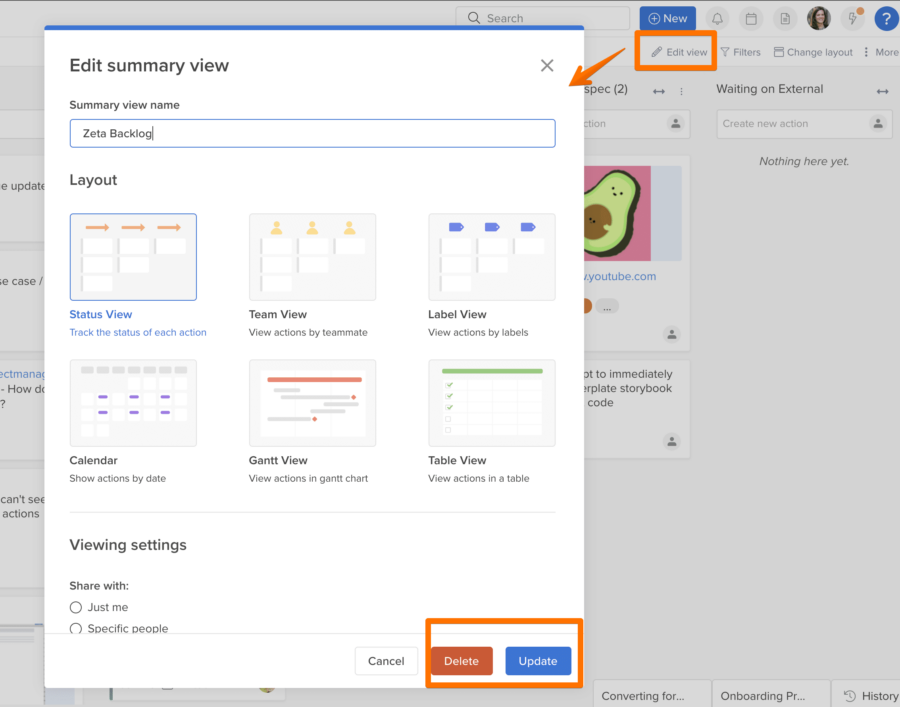Open the Filters menu
The height and width of the screenshot is (707, 900).
[x=741, y=52]
